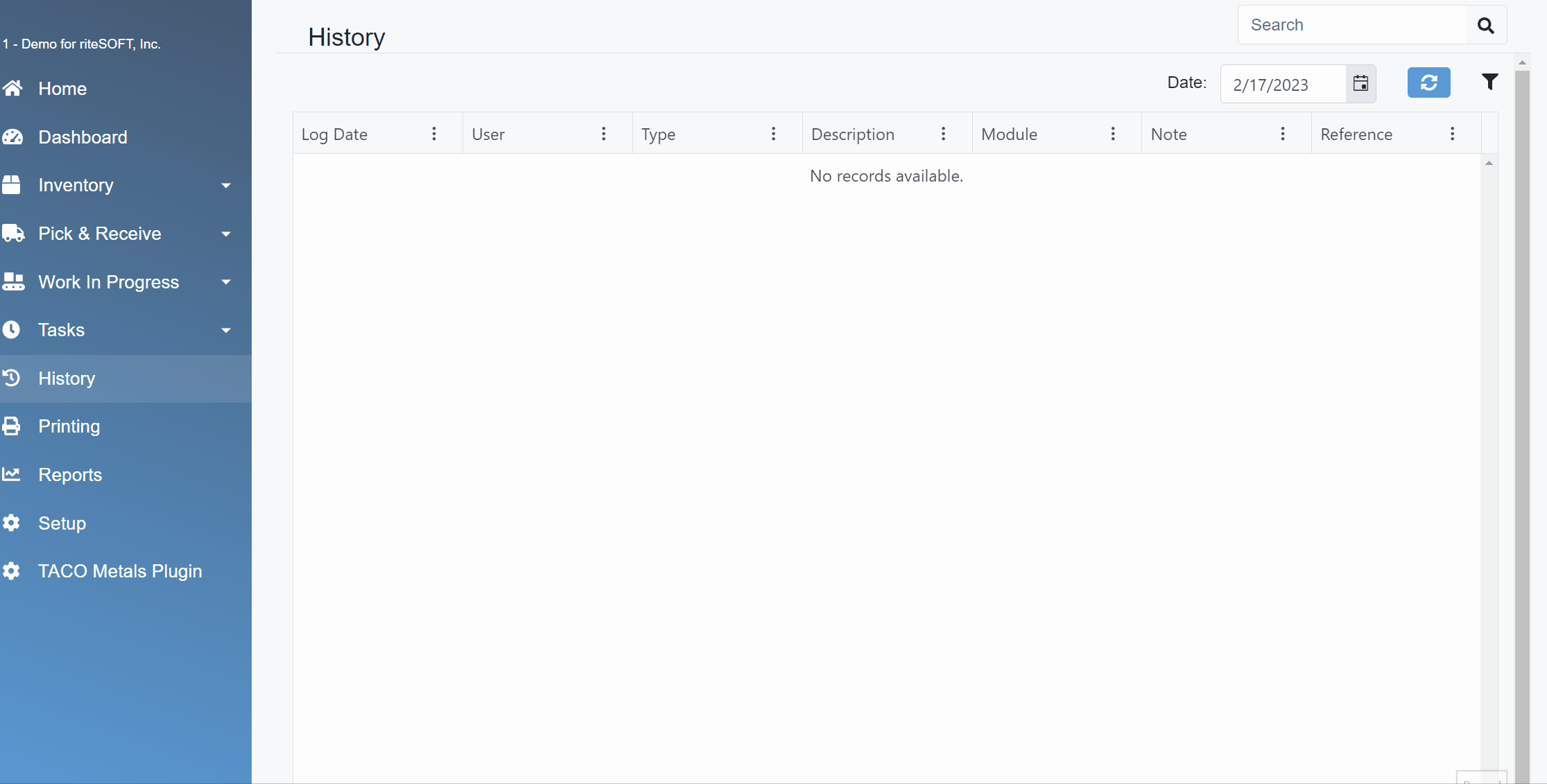Click into the Search input field
The width and height of the screenshot is (1547, 784).
pos(1351,26)
